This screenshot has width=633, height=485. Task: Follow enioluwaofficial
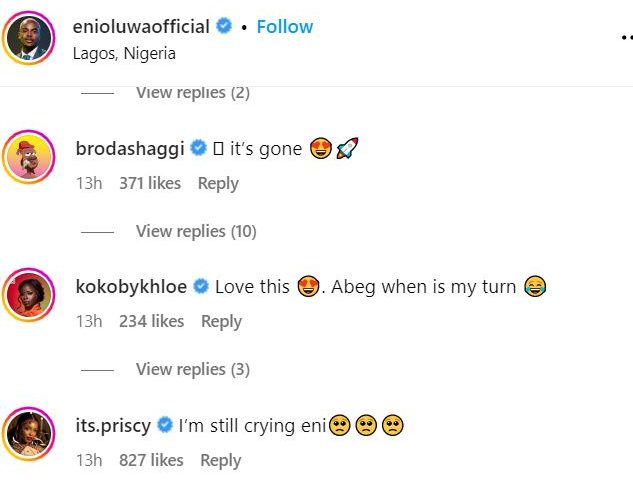[x=285, y=27]
